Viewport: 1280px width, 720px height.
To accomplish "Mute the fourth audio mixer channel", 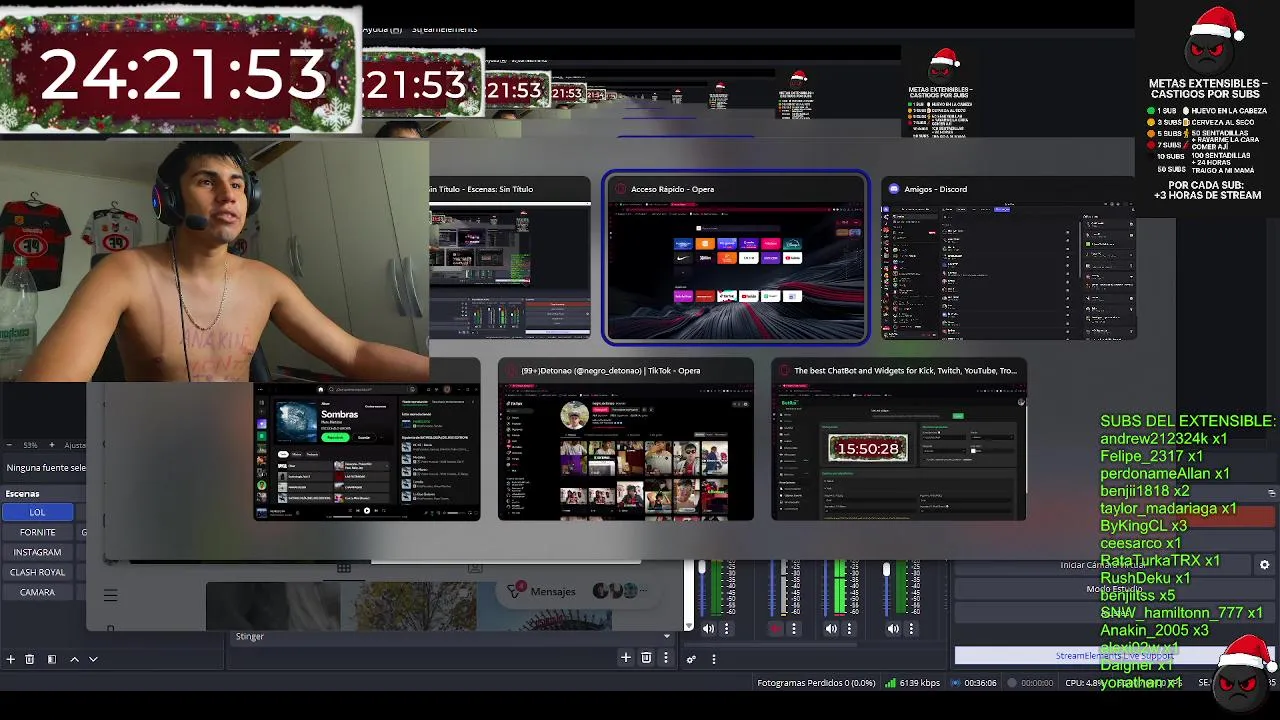I will (x=893, y=629).
